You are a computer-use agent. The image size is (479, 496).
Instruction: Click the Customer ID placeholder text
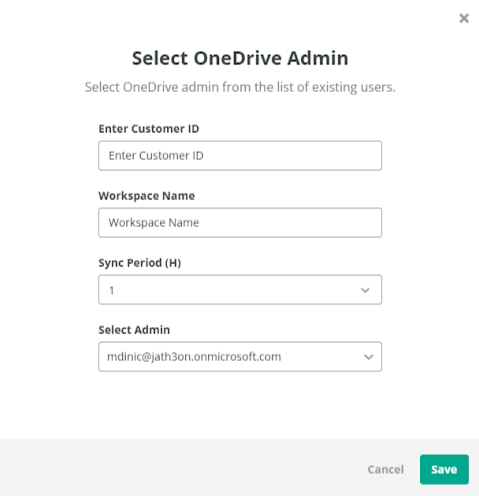(x=156, y=156)
